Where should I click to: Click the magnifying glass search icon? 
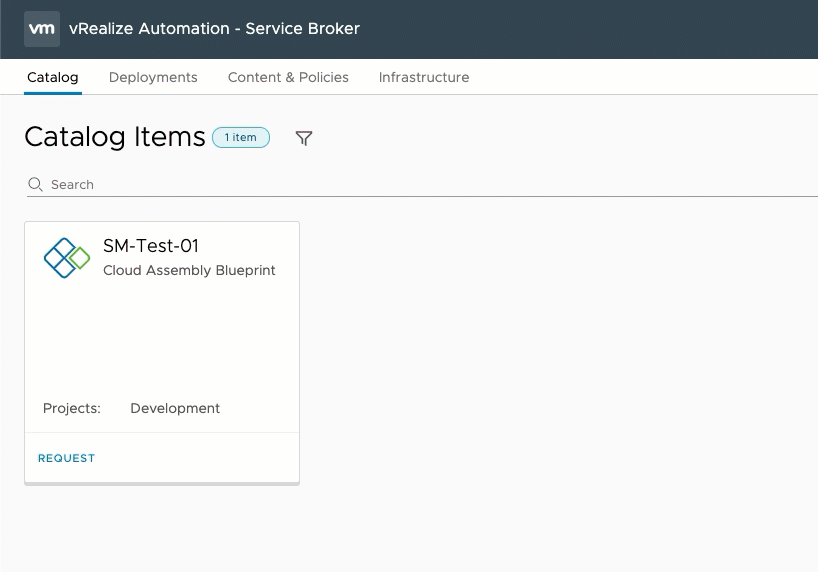pos(35,184)
